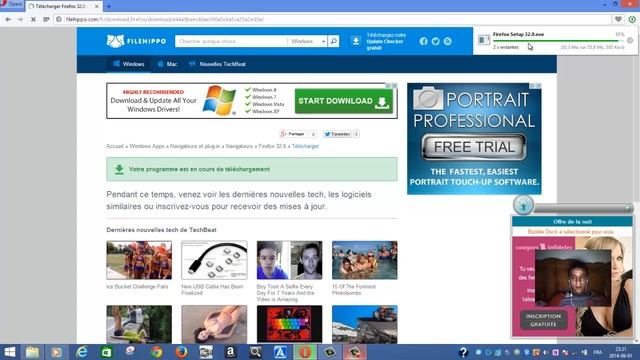Click the browser forward arrow

click(20, 19)
